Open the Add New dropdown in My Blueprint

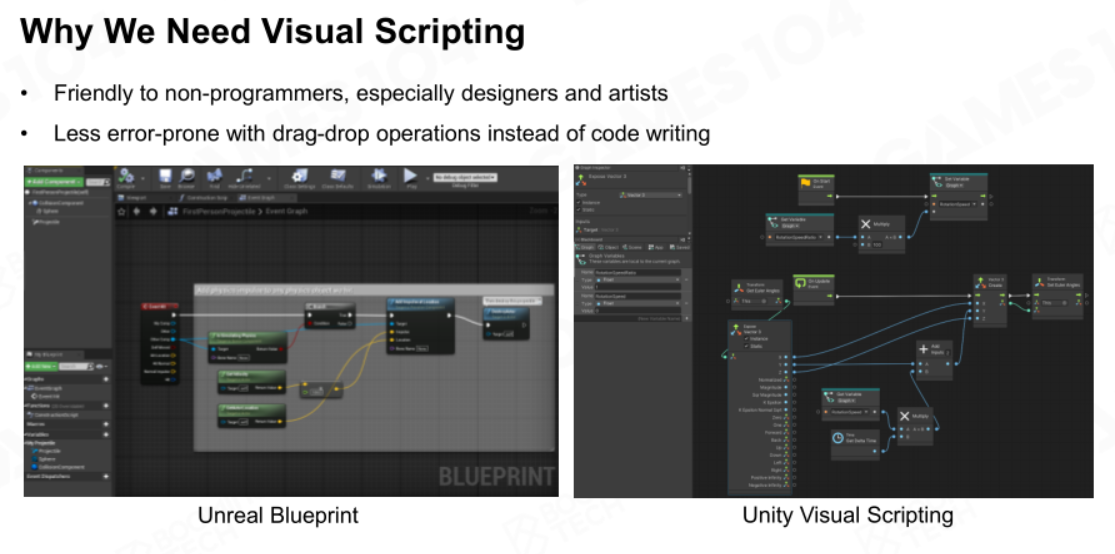pyautogui.click(x=41, y=366)
